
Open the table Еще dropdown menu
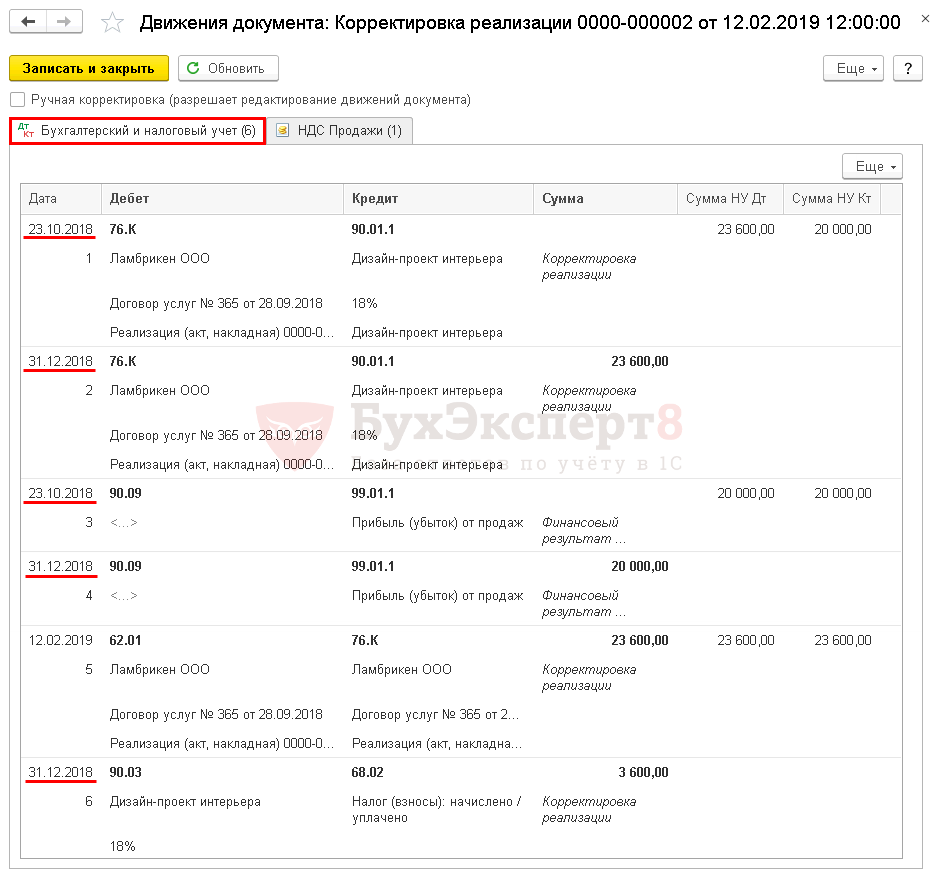pyautogui.click(x=872, y=166)
